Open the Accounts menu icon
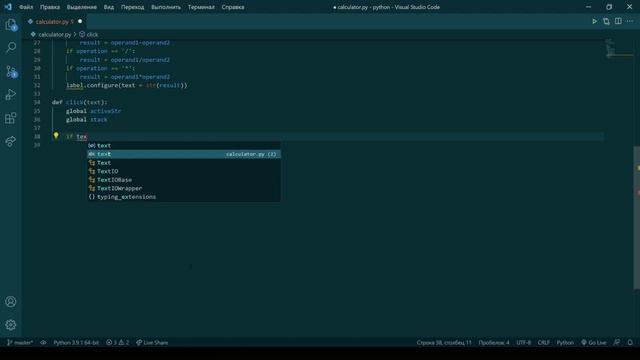The height and width of the screenshot is (360, 640). click(11, 302)
